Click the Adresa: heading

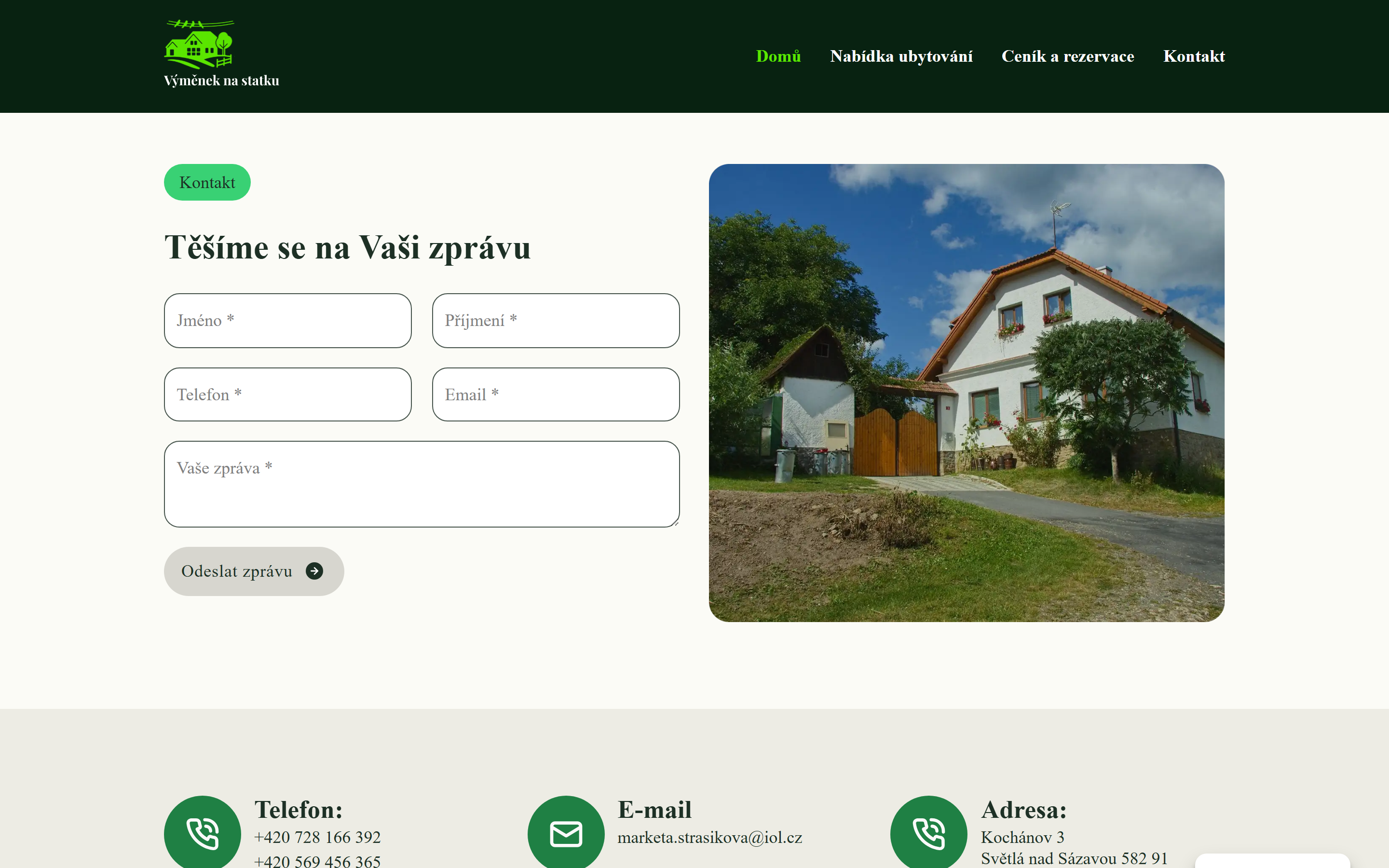(x=1023, y=810)
